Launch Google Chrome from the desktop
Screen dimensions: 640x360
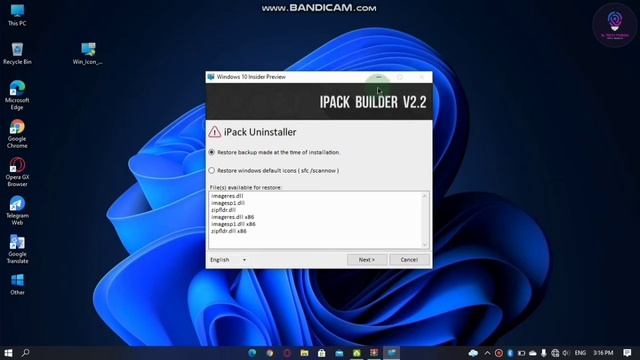(17, 134)
